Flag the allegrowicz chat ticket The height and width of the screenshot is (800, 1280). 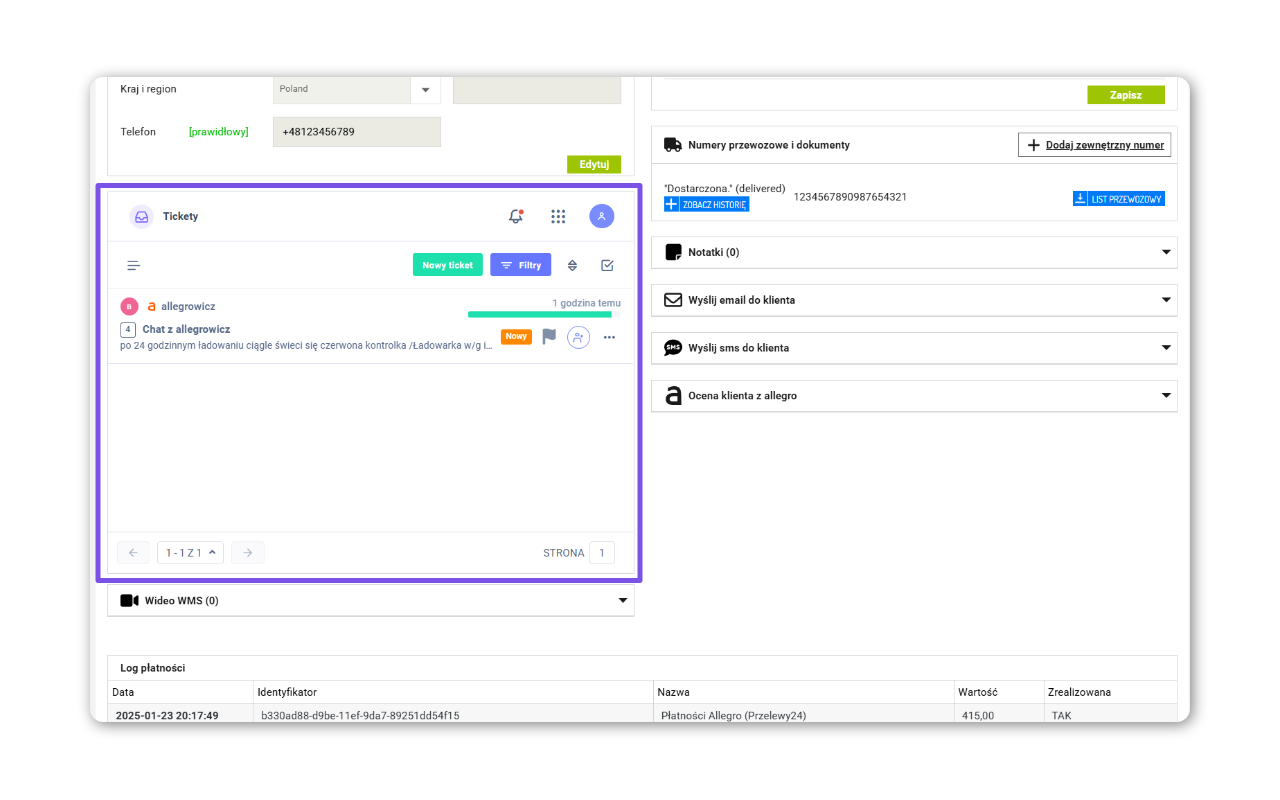coord(549,337)
